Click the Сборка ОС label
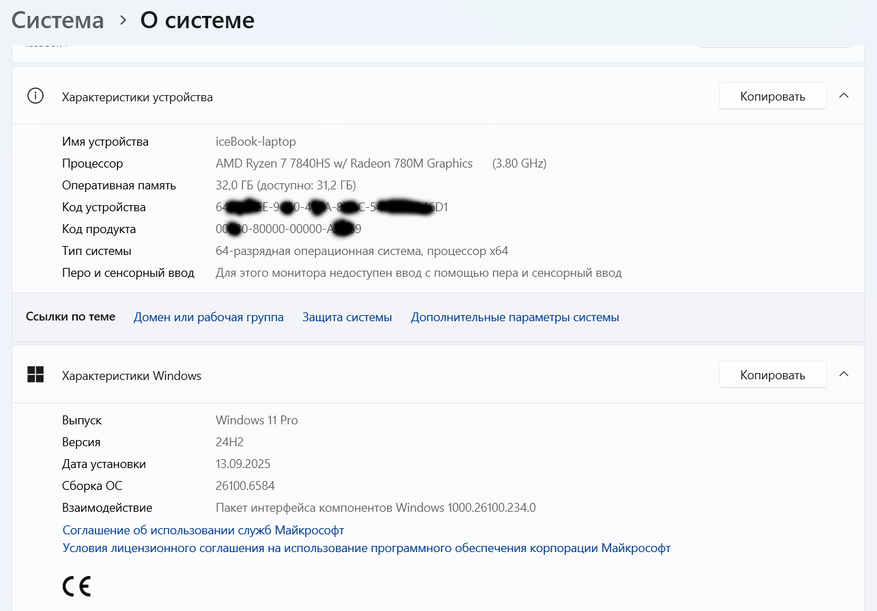Screen dimensions: 877x611 pyautogui.click(x=92, y=486)
